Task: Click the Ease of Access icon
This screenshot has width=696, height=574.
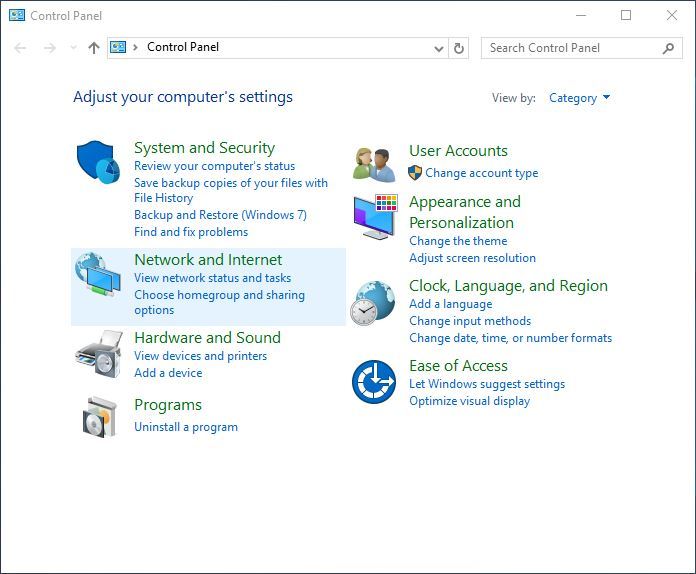Action: 374,382
